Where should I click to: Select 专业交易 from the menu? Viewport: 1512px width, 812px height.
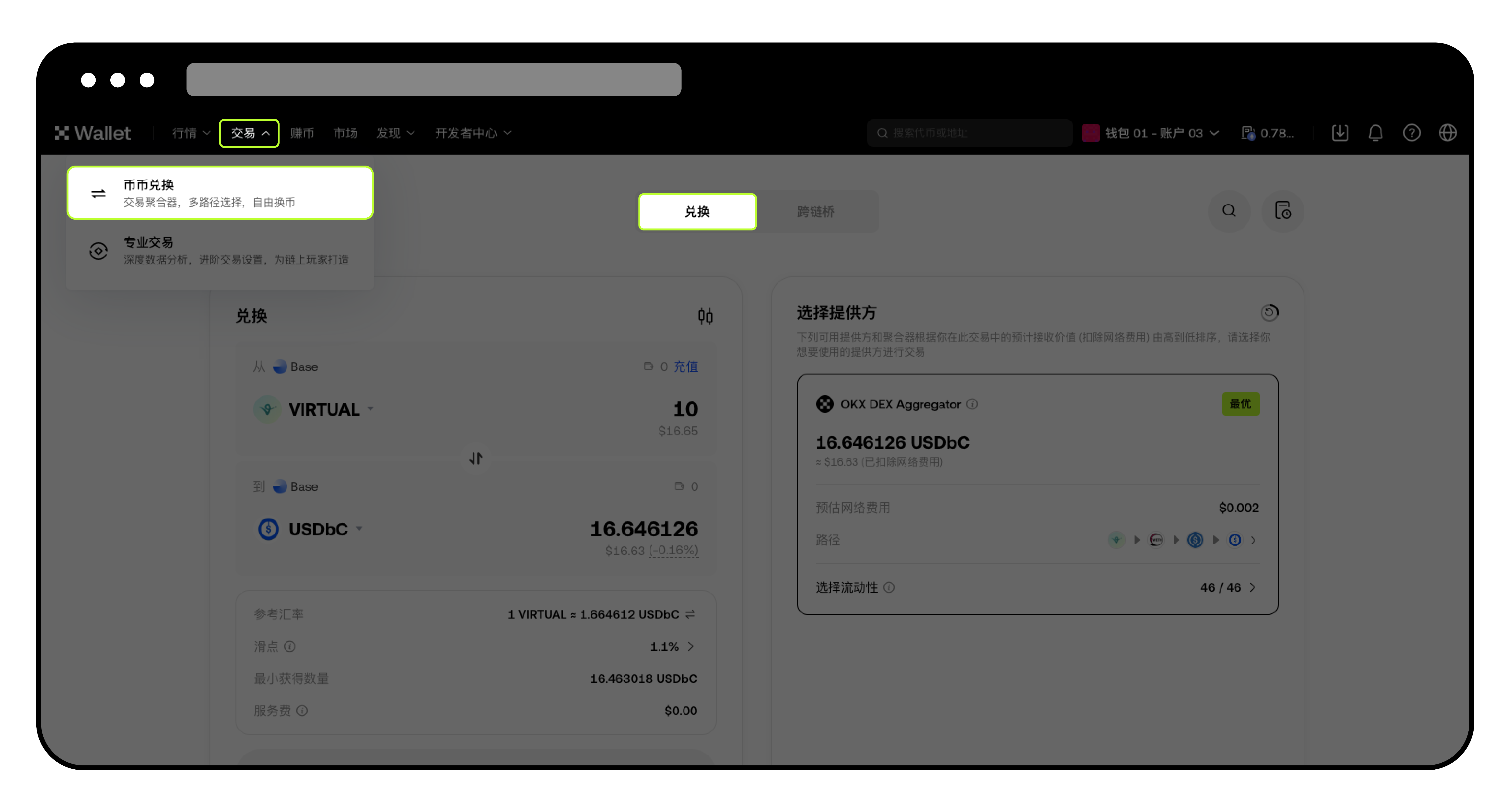[220, 251]
